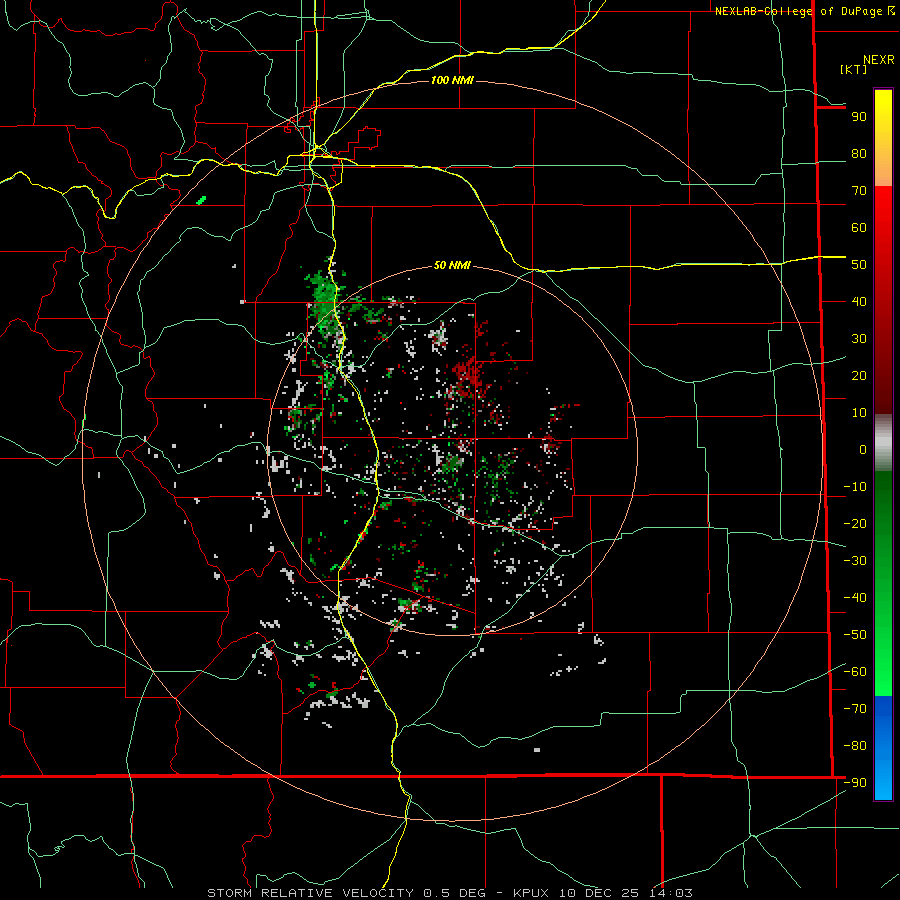Pick the gray zero-velocity segment of the color bar
The image size is (900, 900).
[883, 443]
